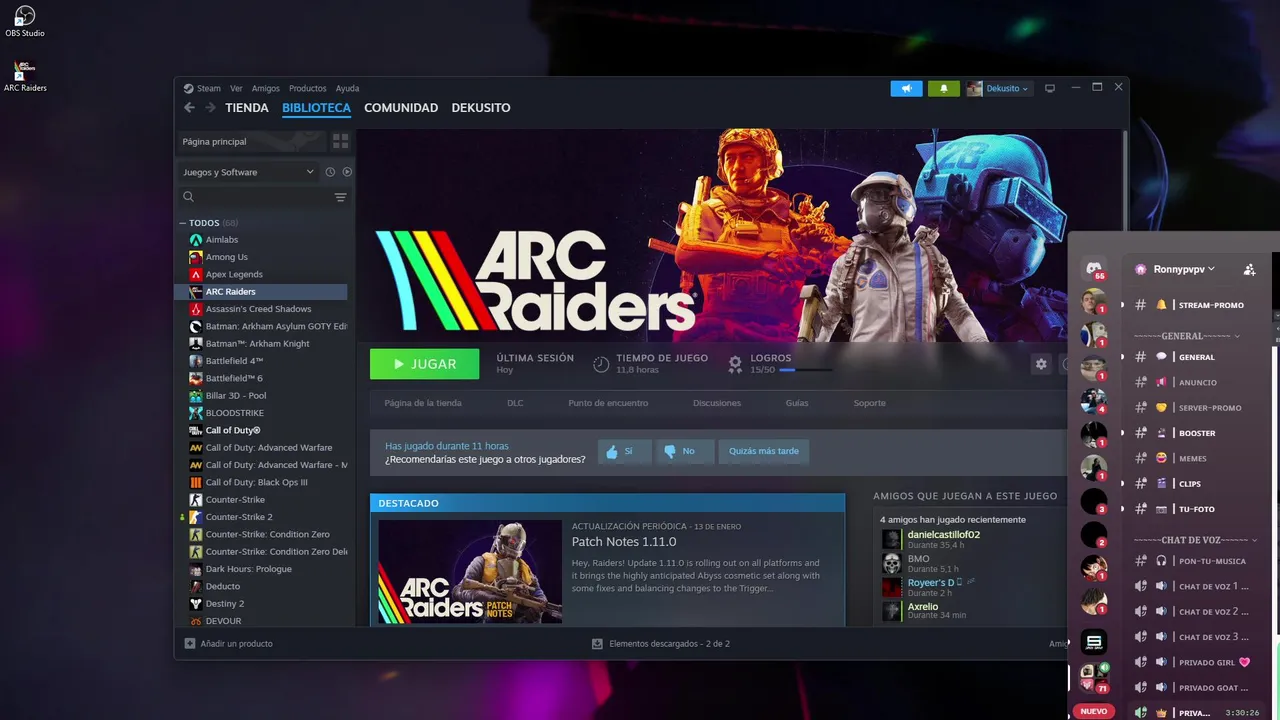Go to TIENDA tab
Viewport: 1280px width, 720px height.
point(247,108)
